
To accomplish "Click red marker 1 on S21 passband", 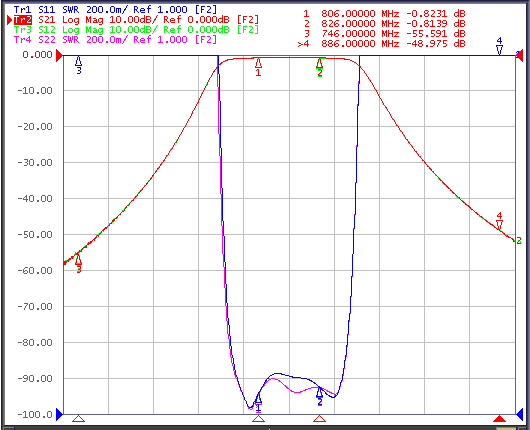I will 258,67.
